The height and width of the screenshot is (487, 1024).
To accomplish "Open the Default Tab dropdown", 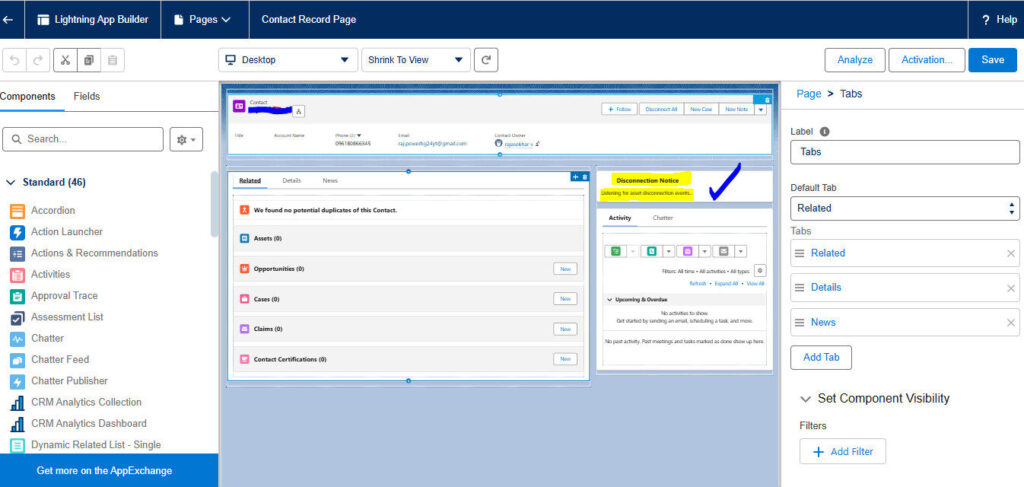I will (x=904, y=208).
